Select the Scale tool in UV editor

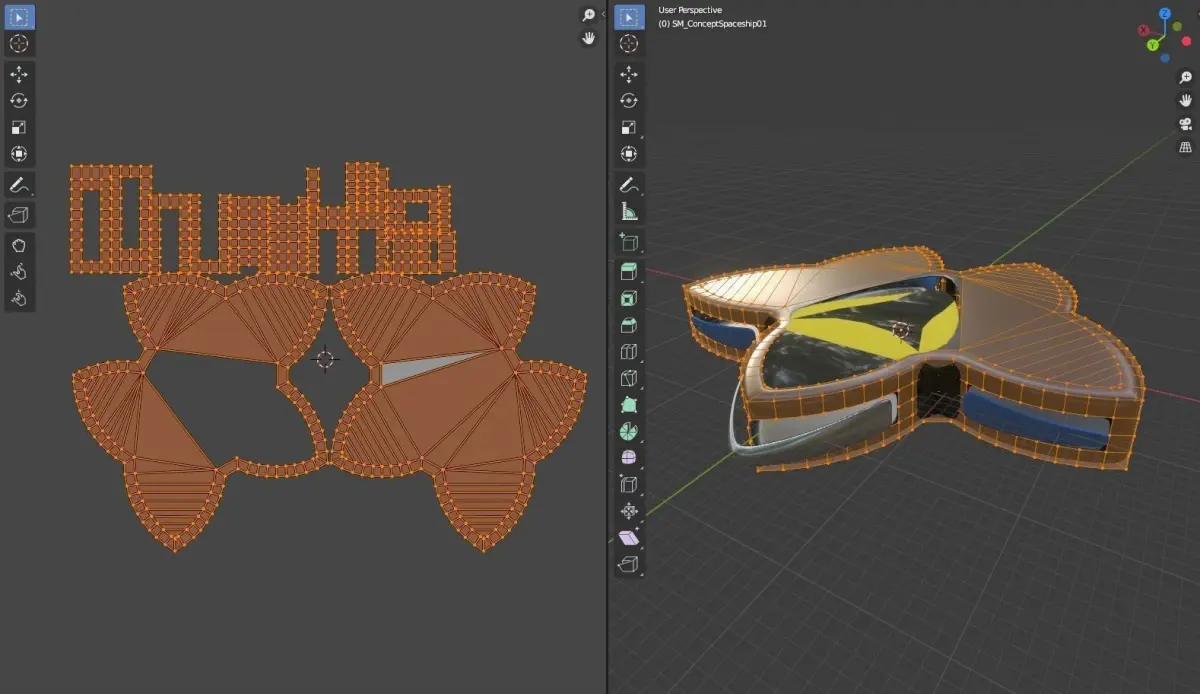click(x=19, y=127)
